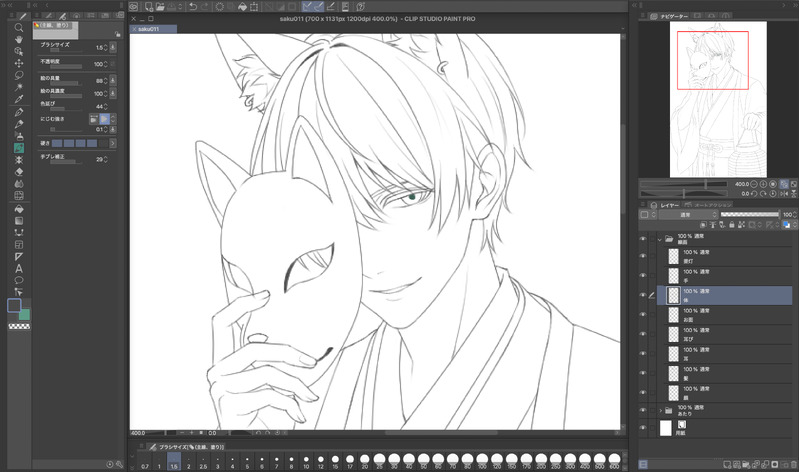Click the Scale/Rotate transform icon
799x472 pixels.
[x=254, y=7]
